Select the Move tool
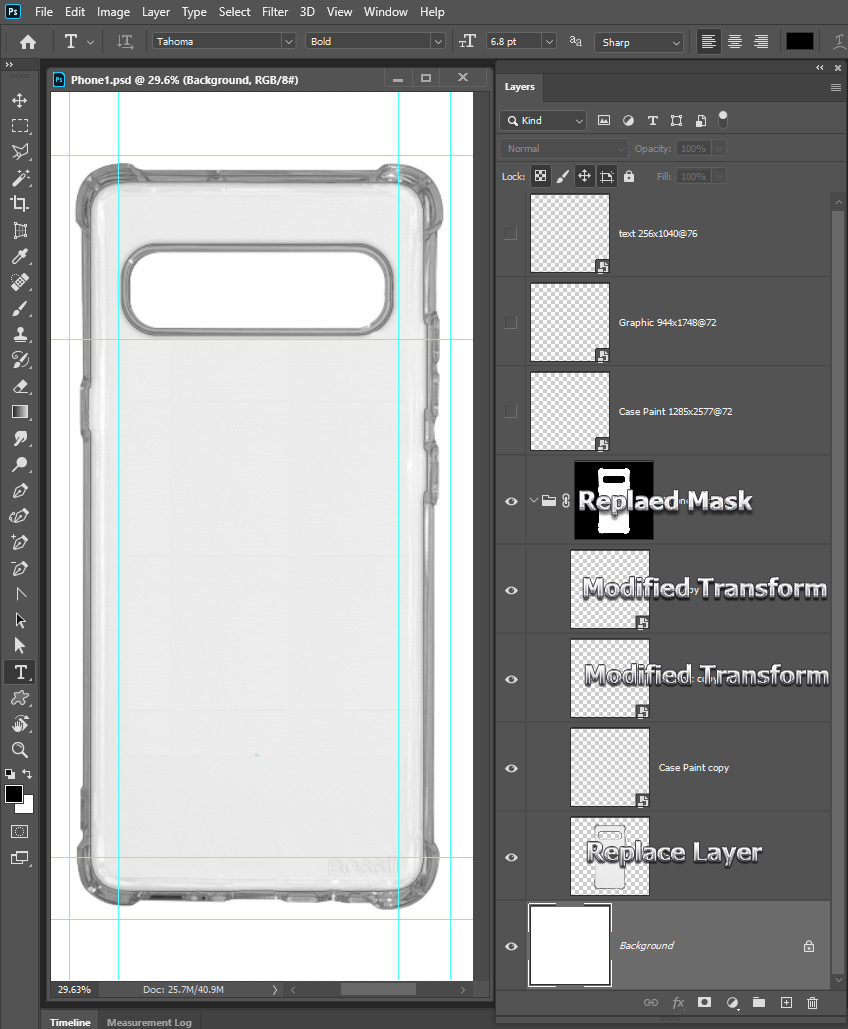 20,100
